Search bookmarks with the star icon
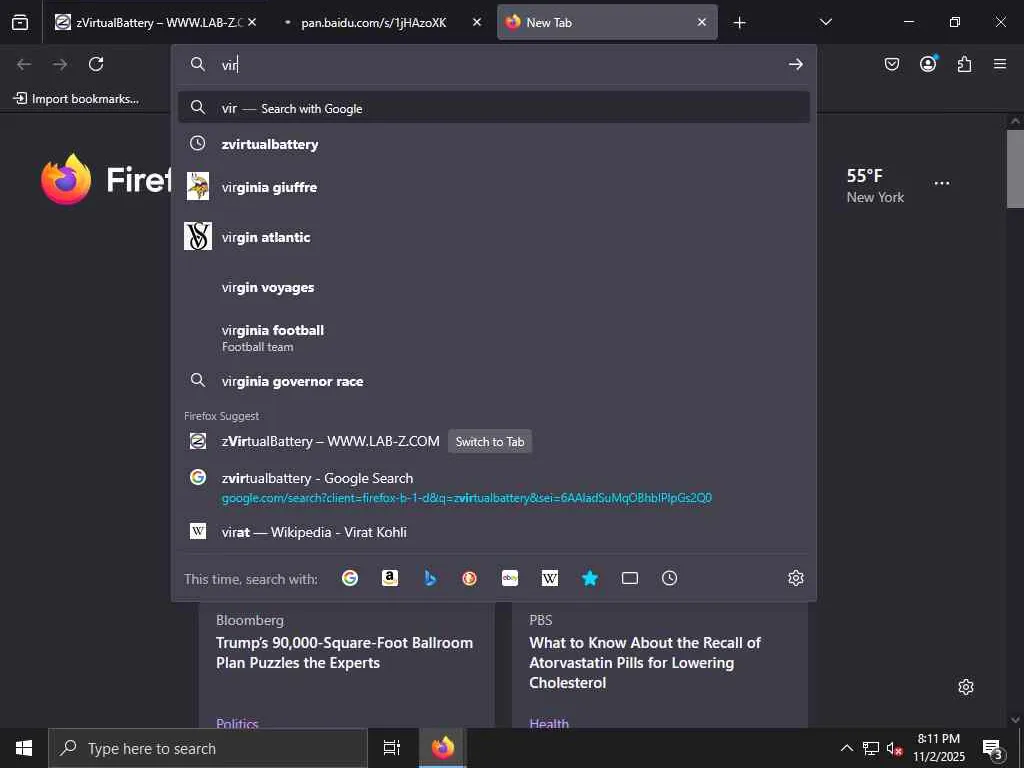Screen dimensions: 1024x768 tap(590, 578)
